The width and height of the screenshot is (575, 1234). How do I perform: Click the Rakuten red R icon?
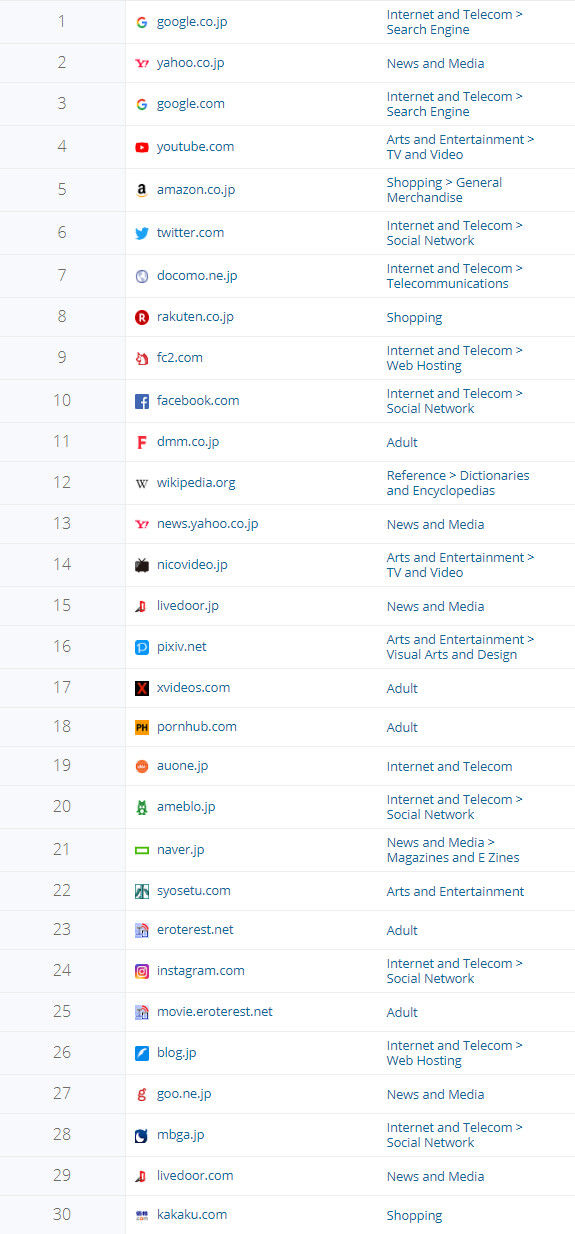tap(142, 317)
